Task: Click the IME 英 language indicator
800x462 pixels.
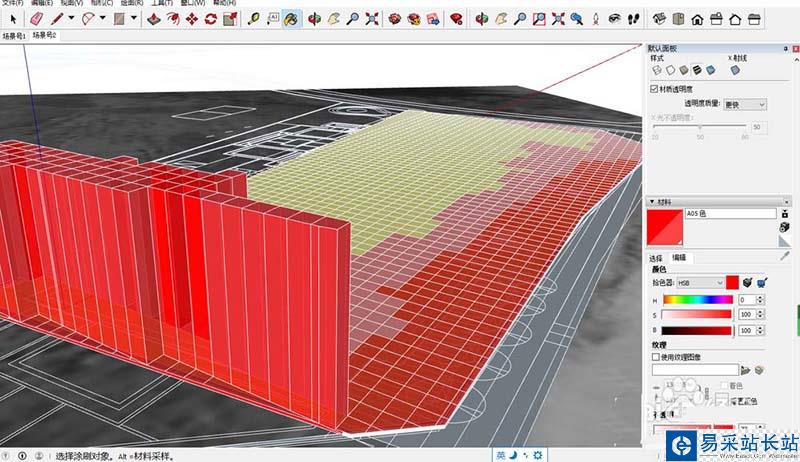Action: point(501,455)
